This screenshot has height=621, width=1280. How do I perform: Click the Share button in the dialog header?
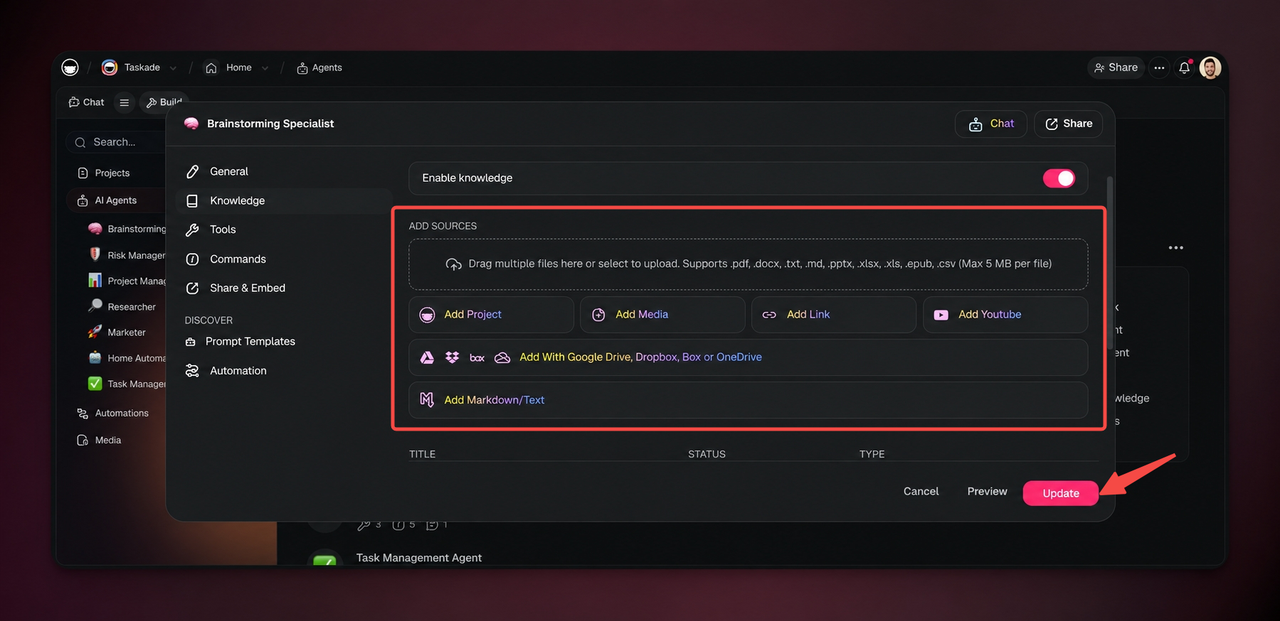(1068, 124)
